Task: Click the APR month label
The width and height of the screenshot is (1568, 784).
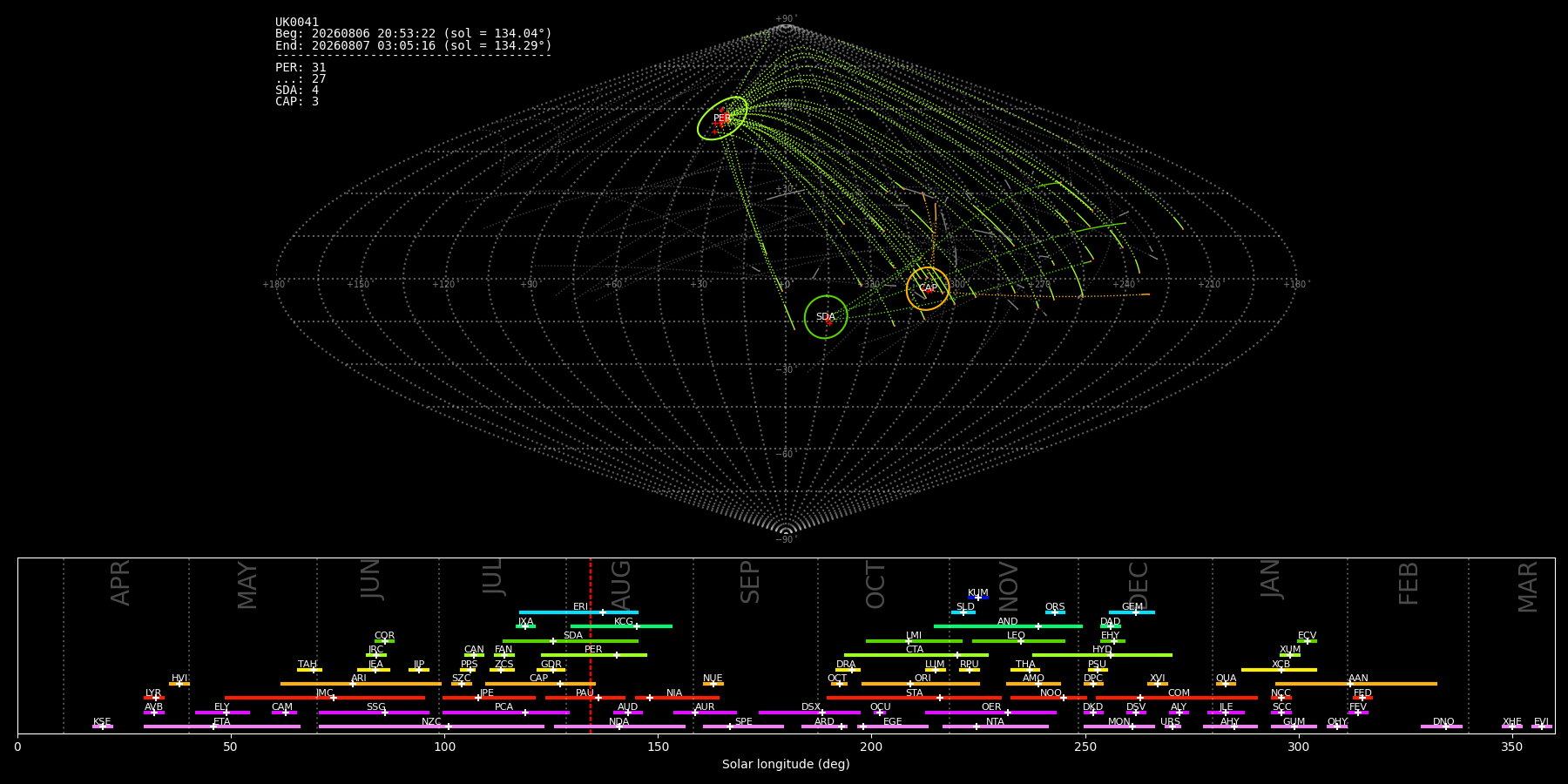Action: (x=120, y=583)
